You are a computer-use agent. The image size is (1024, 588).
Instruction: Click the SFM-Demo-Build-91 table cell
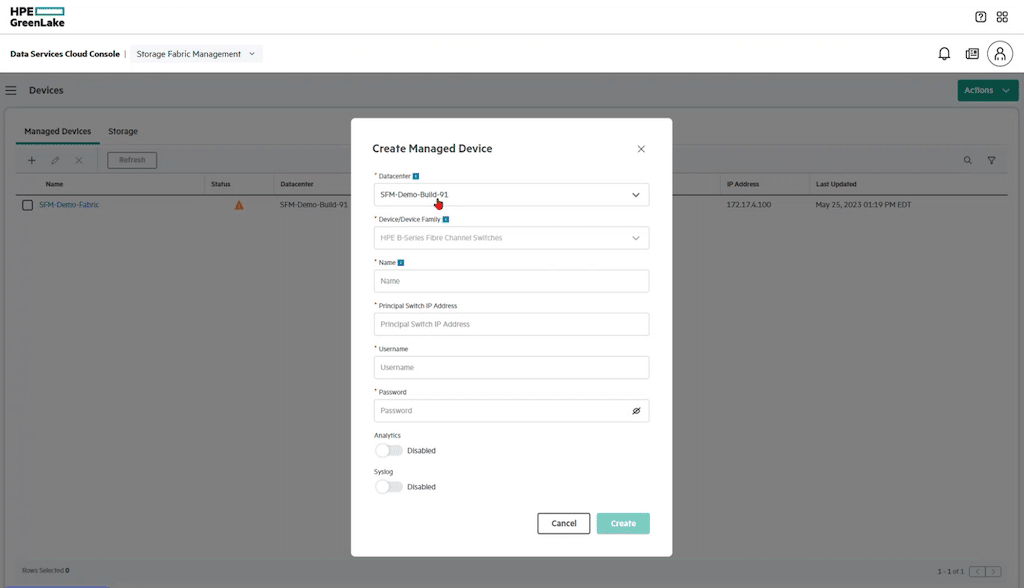314,204
